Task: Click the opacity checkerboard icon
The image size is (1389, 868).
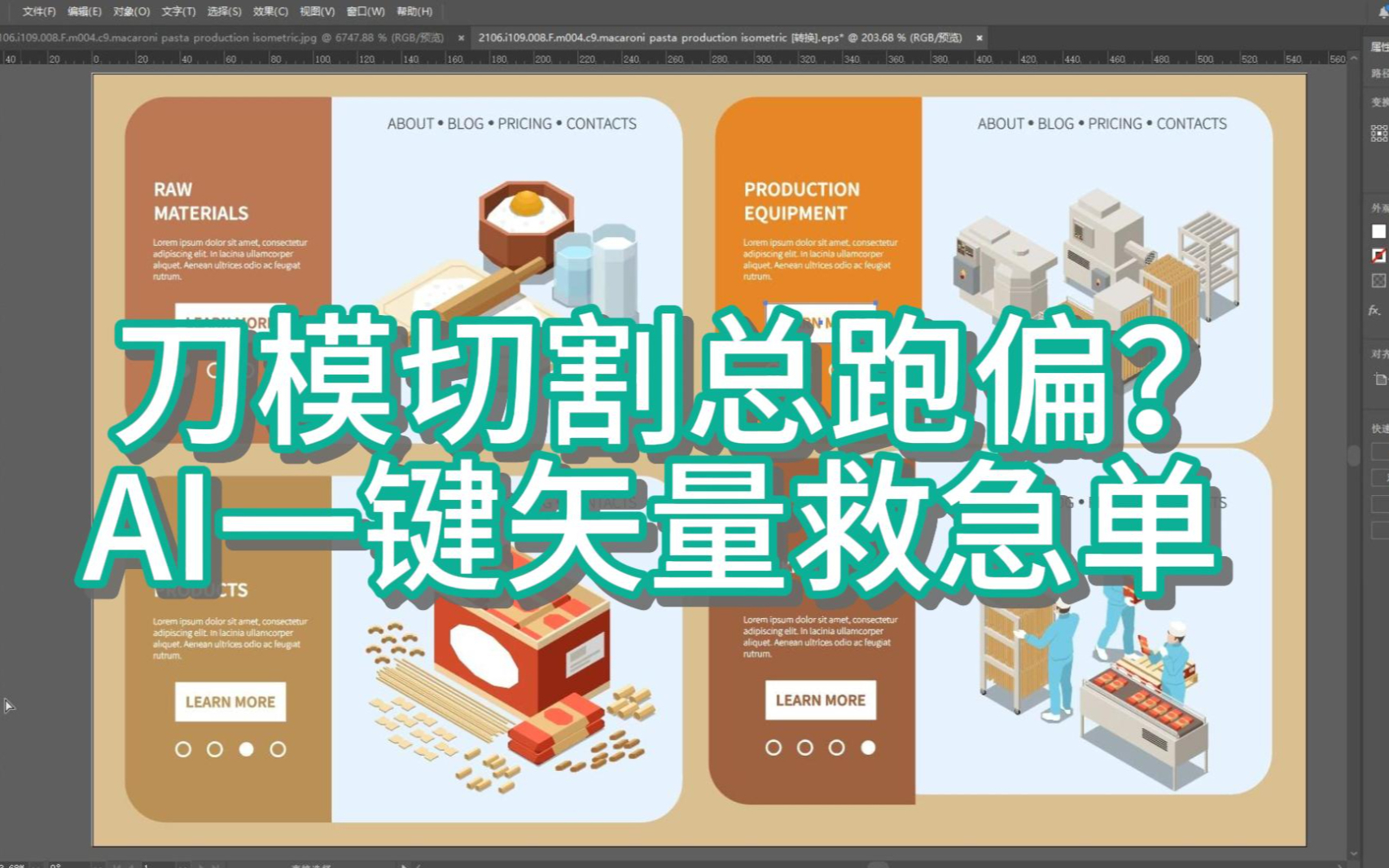Action: coord(1378,281)
